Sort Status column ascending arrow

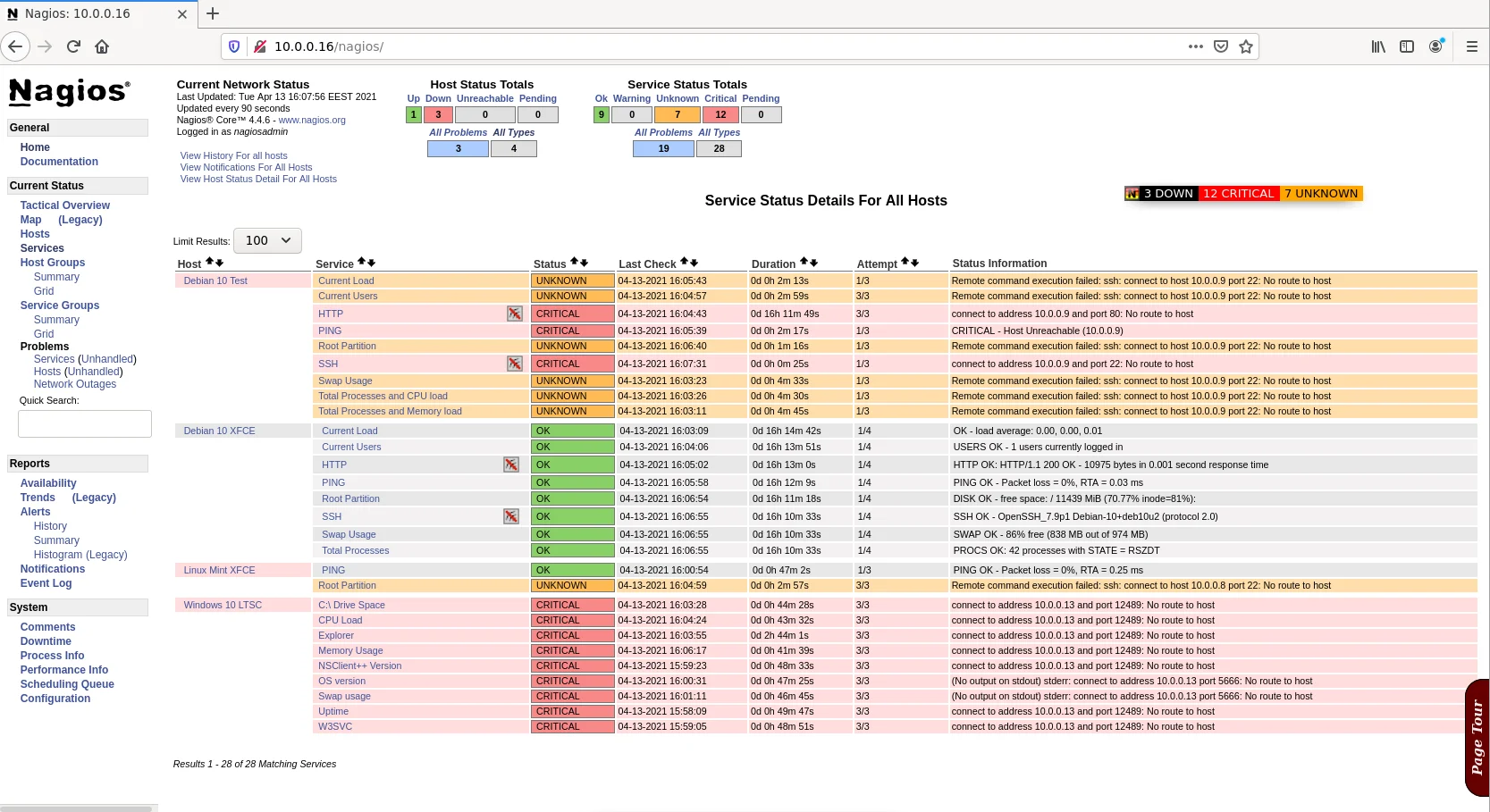tap(575, 262)
